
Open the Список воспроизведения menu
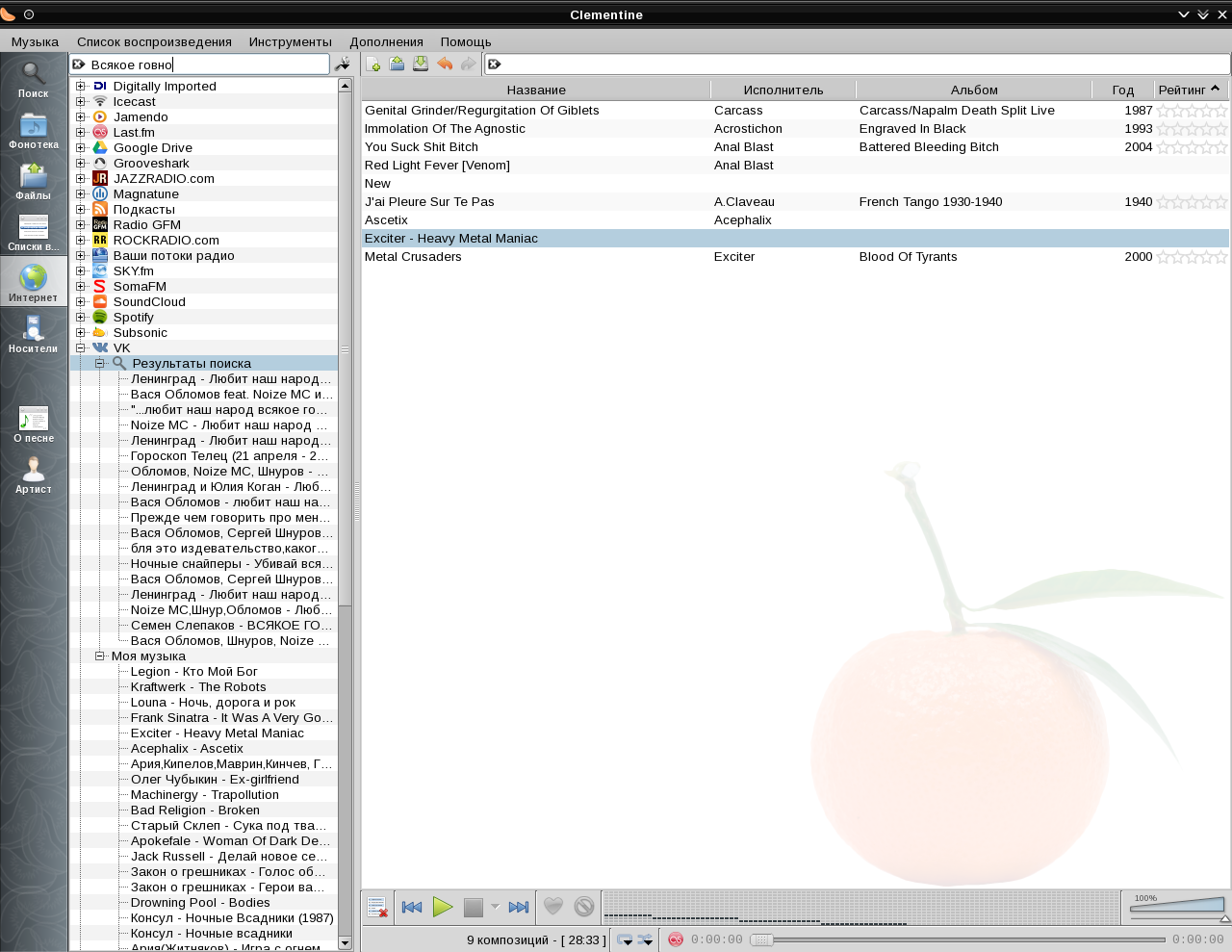154,41
